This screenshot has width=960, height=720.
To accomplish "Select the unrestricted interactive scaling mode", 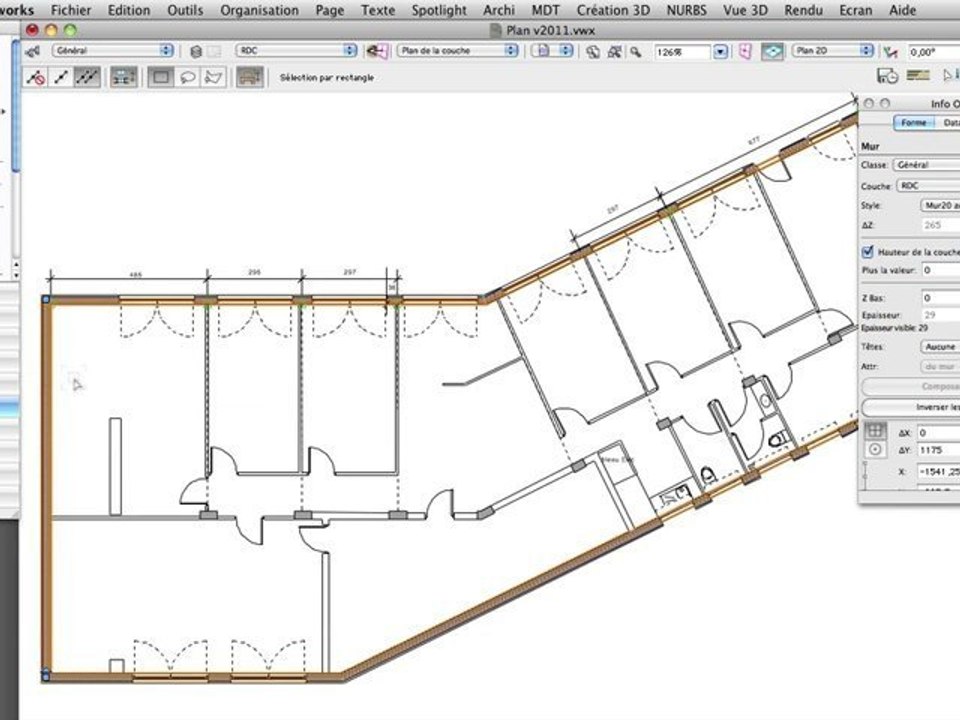I will (x=87, y=78).
